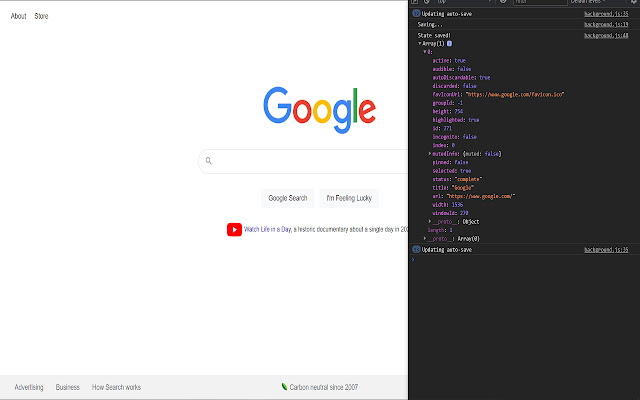Click the State saved! console message

pos(434,36)
